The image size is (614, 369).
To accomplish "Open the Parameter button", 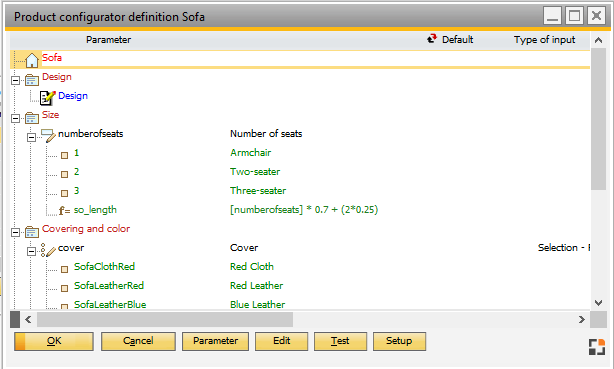I will [215, 341].
